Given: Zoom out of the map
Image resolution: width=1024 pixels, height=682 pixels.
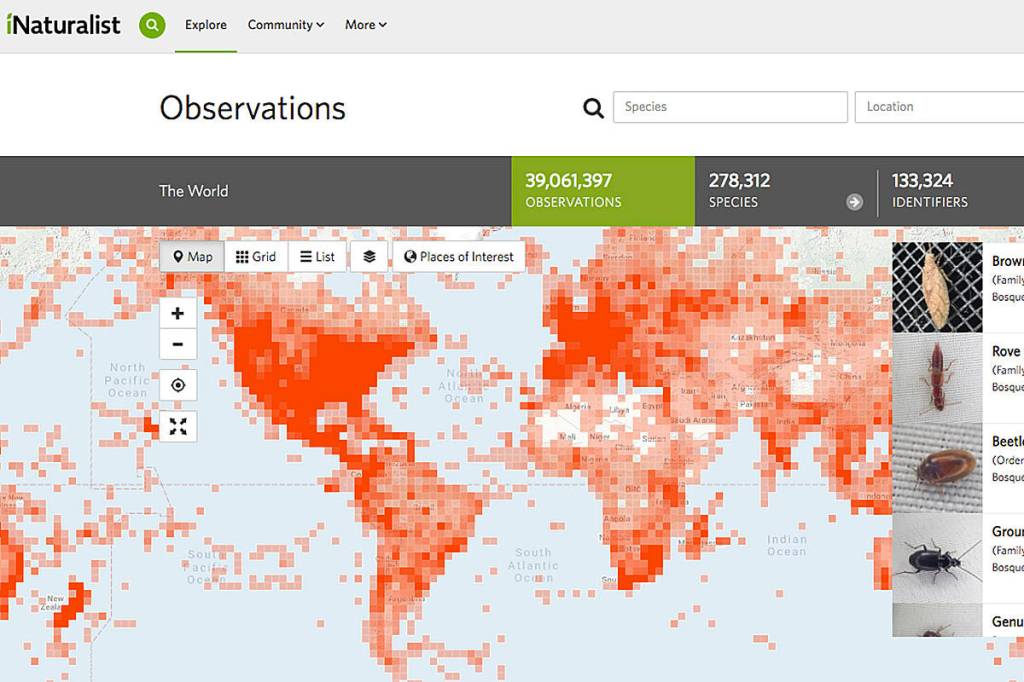Looking at the screenshot, I should click(x=178, y=345).
